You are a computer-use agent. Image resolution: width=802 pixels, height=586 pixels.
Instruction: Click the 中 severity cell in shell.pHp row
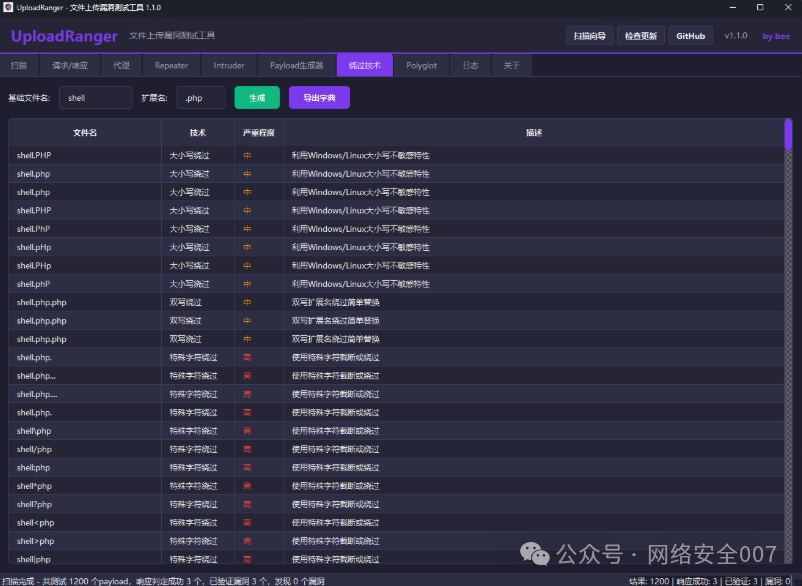tap(259, 247)
